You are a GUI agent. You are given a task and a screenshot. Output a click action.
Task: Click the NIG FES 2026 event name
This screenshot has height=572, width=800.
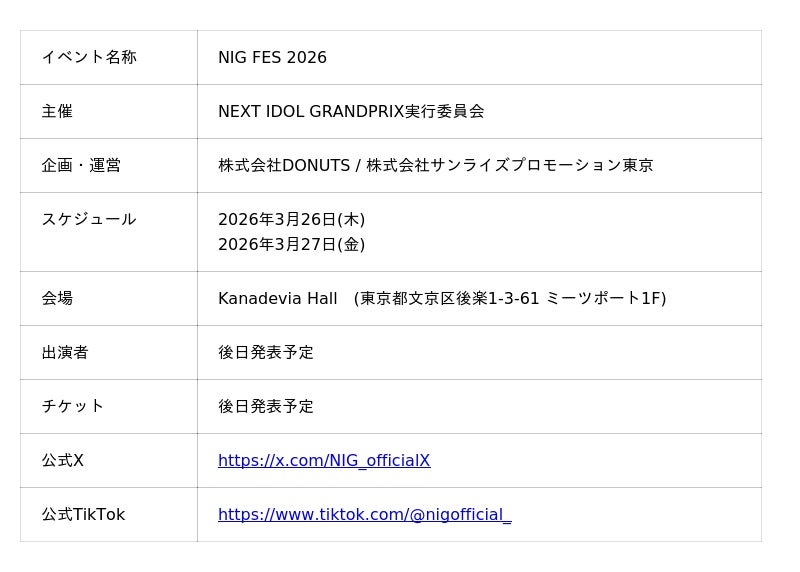tap(272, 58)
